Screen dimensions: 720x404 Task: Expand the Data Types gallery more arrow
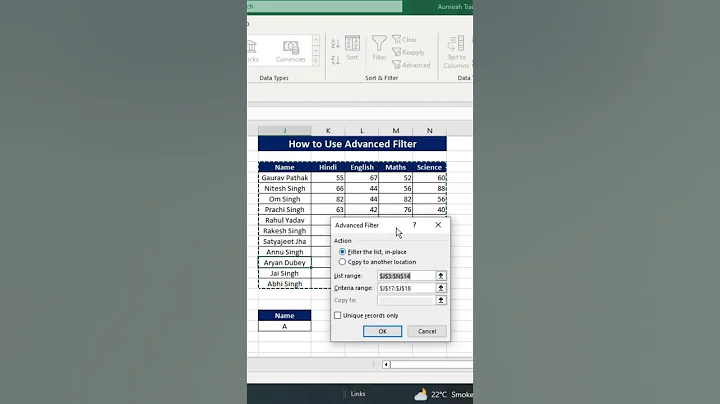click(315, 61)
